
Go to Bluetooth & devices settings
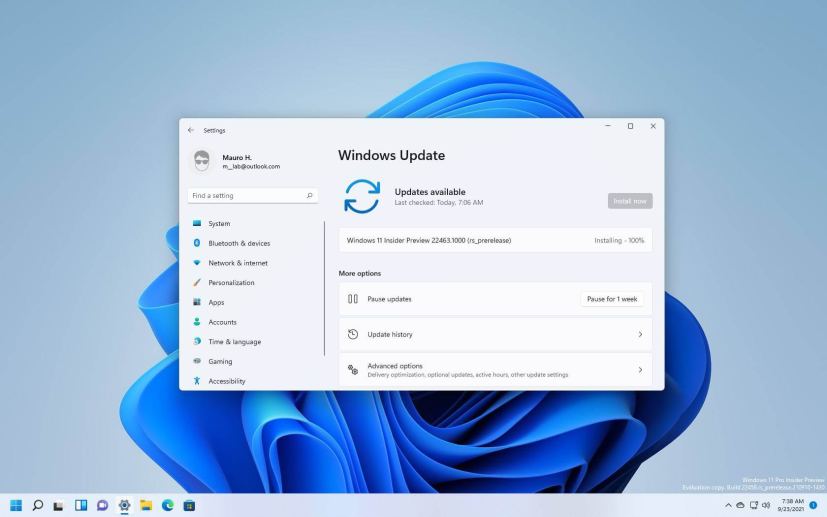(238, 243)
